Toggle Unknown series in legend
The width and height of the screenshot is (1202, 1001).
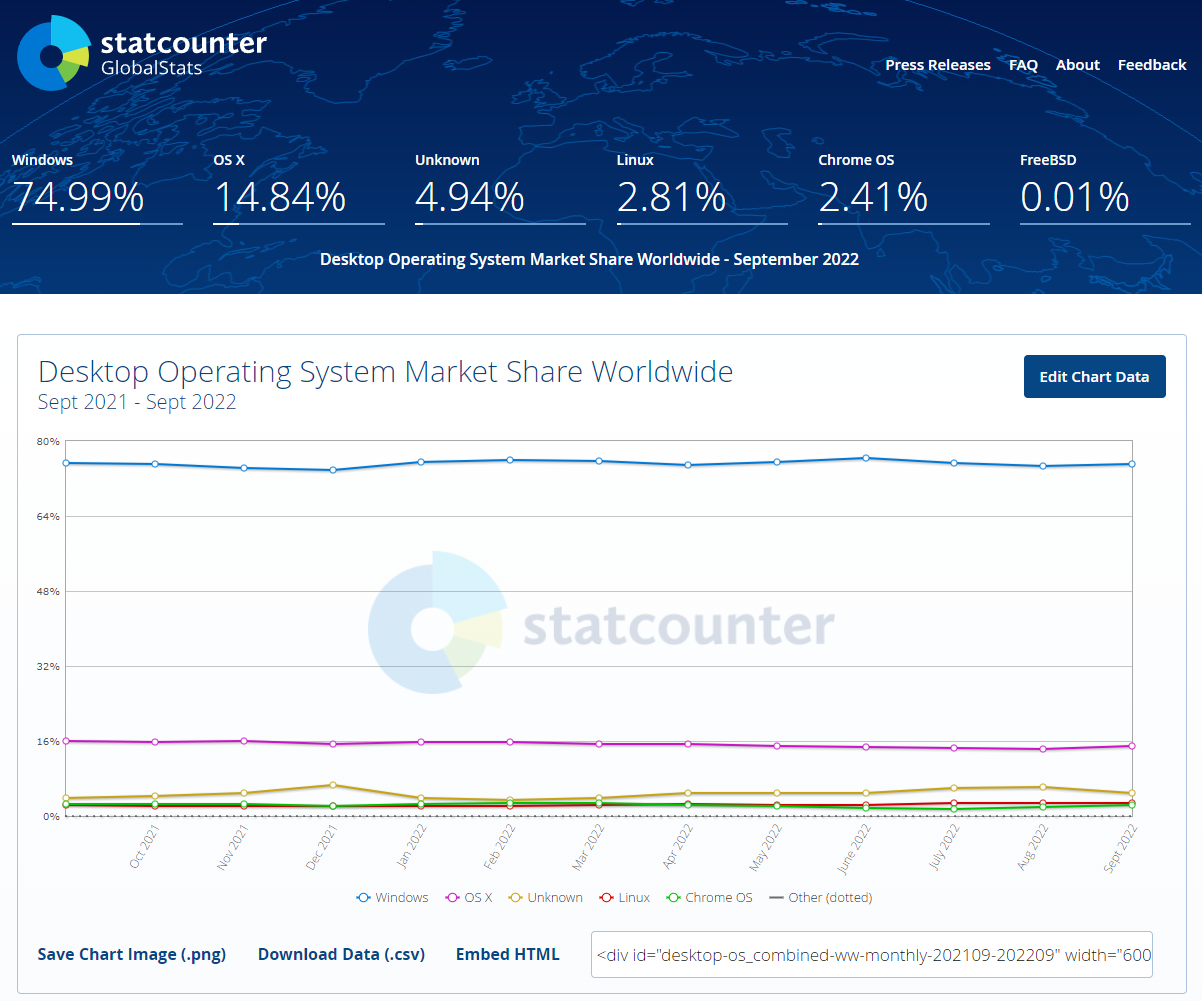[x=546, y=897]
